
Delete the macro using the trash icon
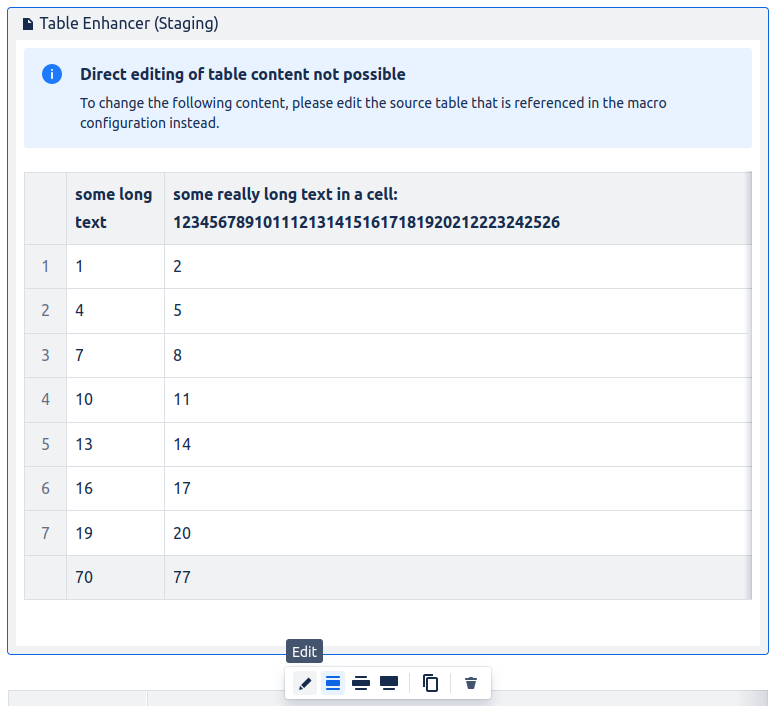tap(471, 683)
